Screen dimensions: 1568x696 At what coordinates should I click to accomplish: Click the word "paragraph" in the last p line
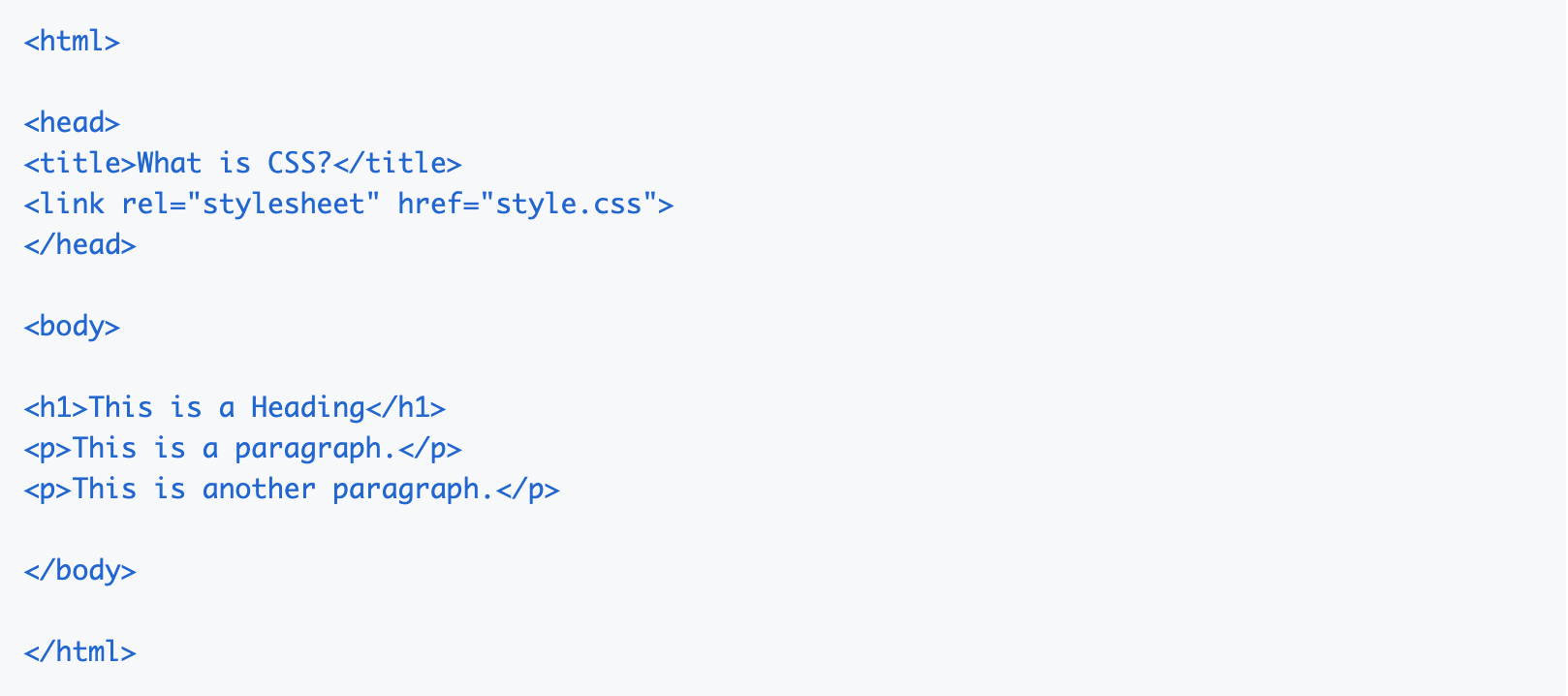(405, 490)
